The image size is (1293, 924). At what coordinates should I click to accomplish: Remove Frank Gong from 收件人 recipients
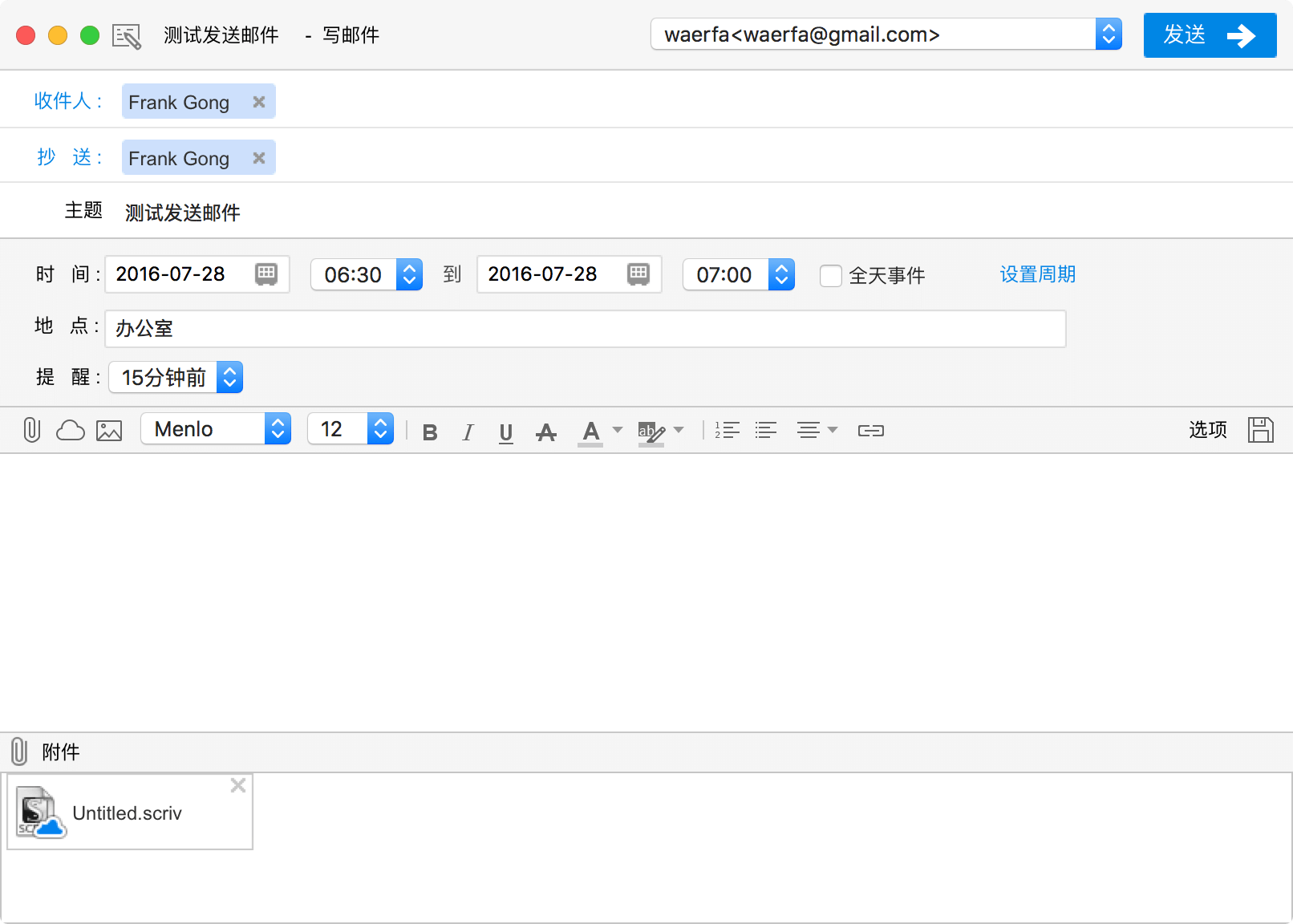(259, 102)
